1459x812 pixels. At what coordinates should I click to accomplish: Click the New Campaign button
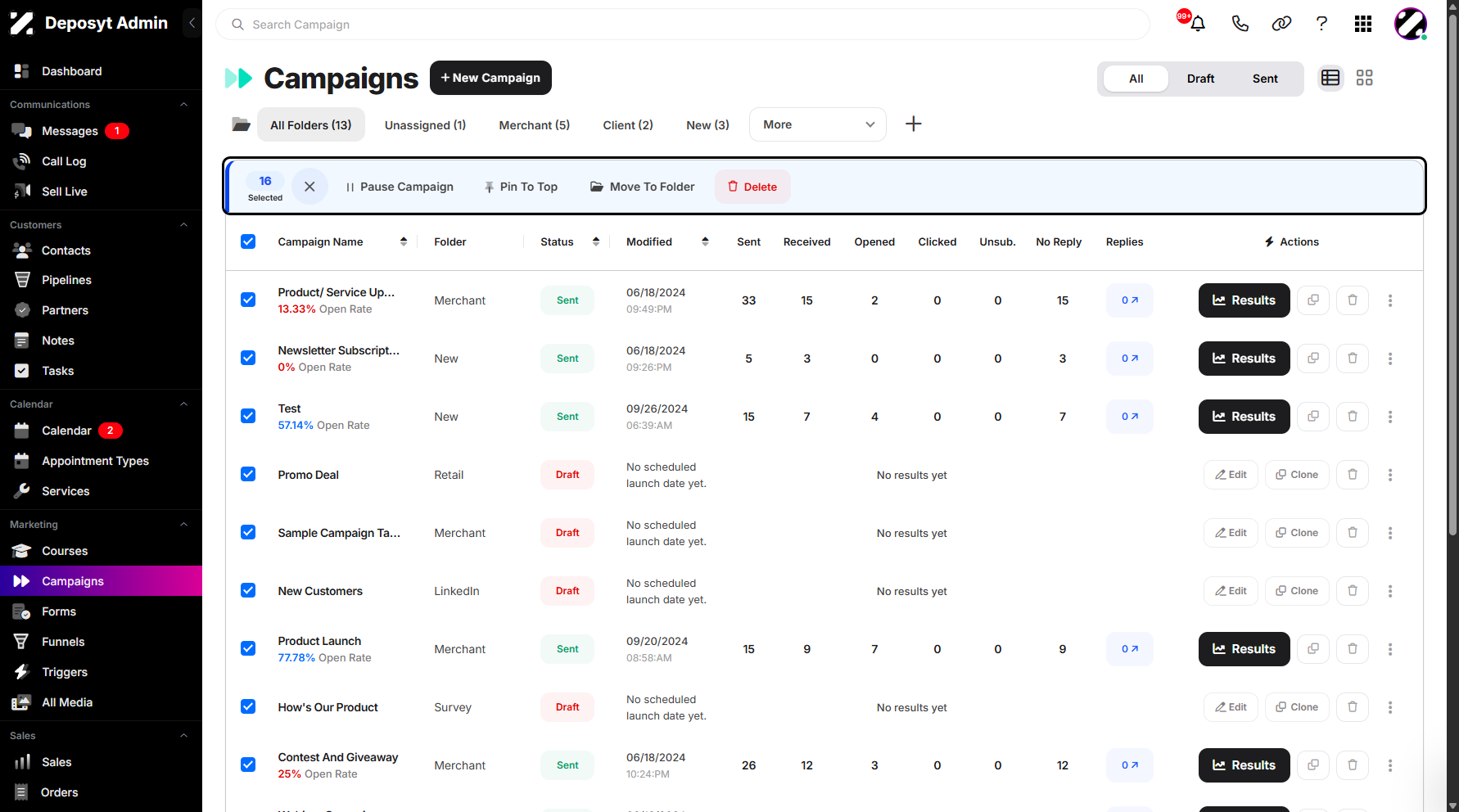point(490,78)
